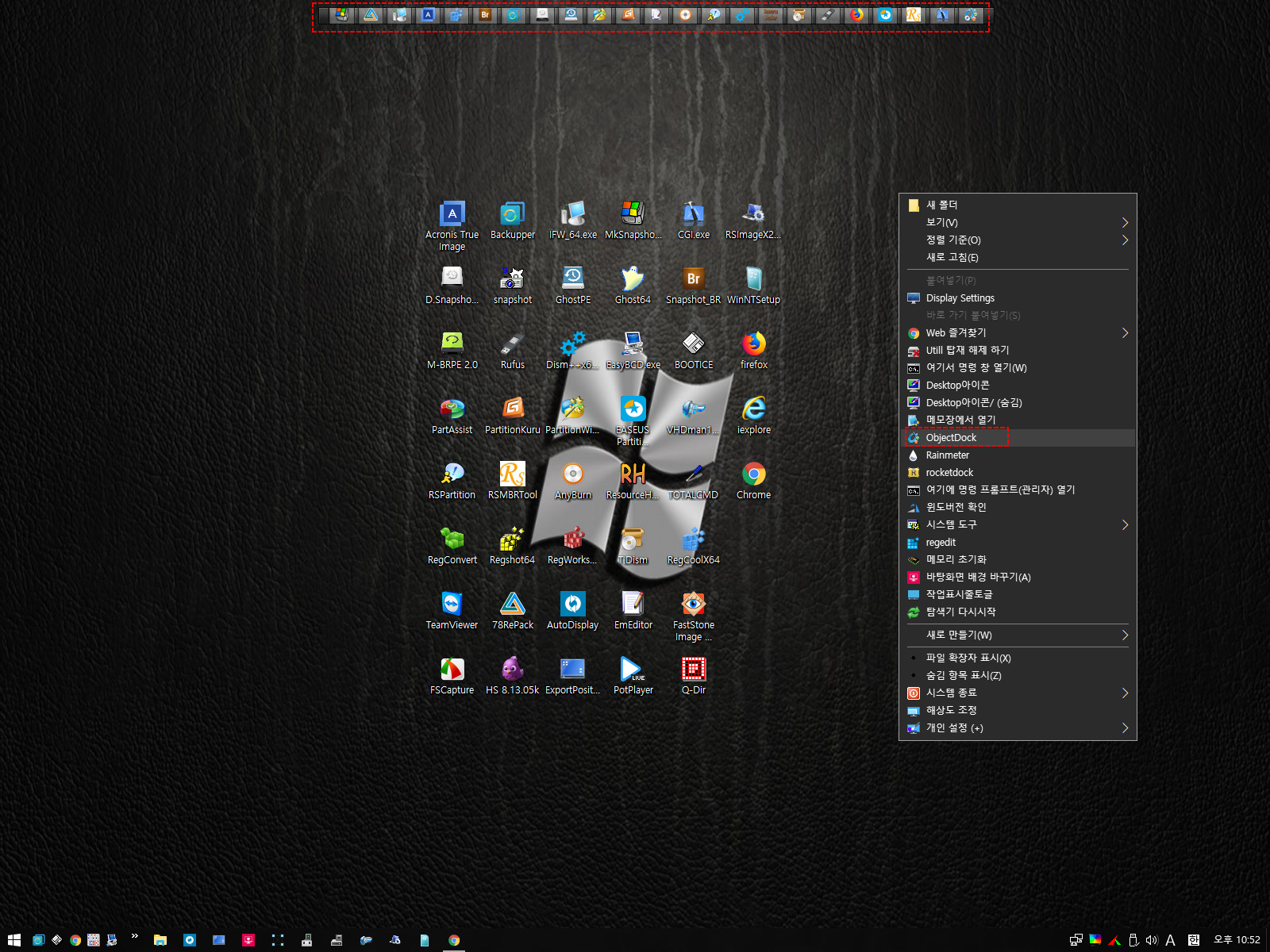Open Snapshot_BR desktop shortcut
1270x952 pixels.
tap(694, 286)
